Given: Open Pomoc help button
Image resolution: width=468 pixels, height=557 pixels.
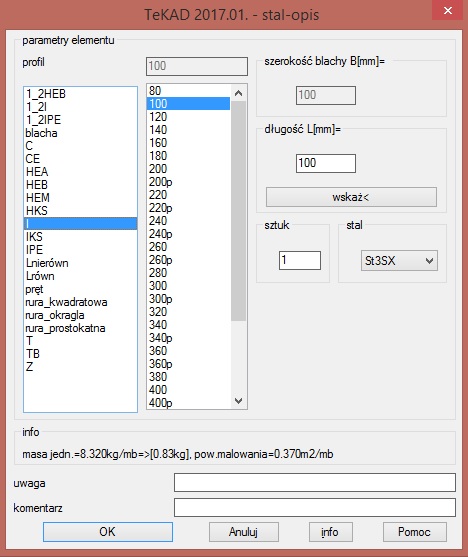Looking at the screenshot, I should click(x=414, y=532).
